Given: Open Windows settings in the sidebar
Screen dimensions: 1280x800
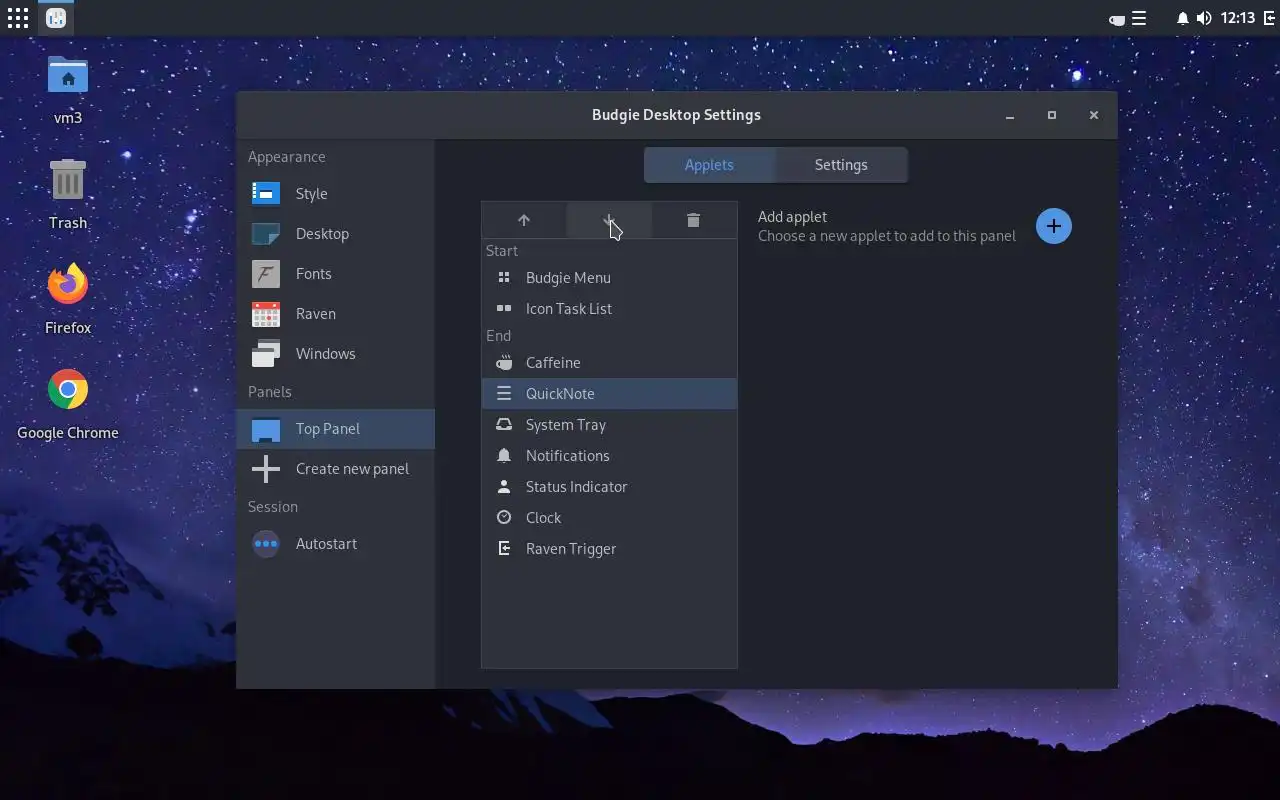Looking at the screenshot, I should click(336, 354).
